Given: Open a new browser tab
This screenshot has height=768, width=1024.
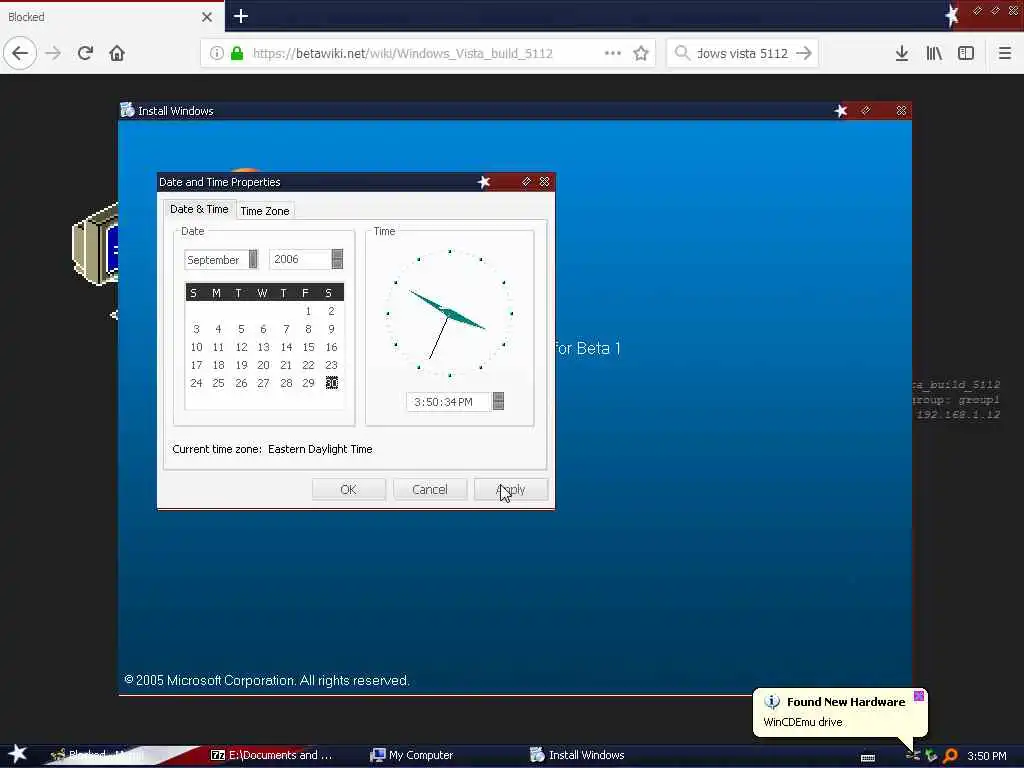Looking at the screenshot, I should click(241, 16).
